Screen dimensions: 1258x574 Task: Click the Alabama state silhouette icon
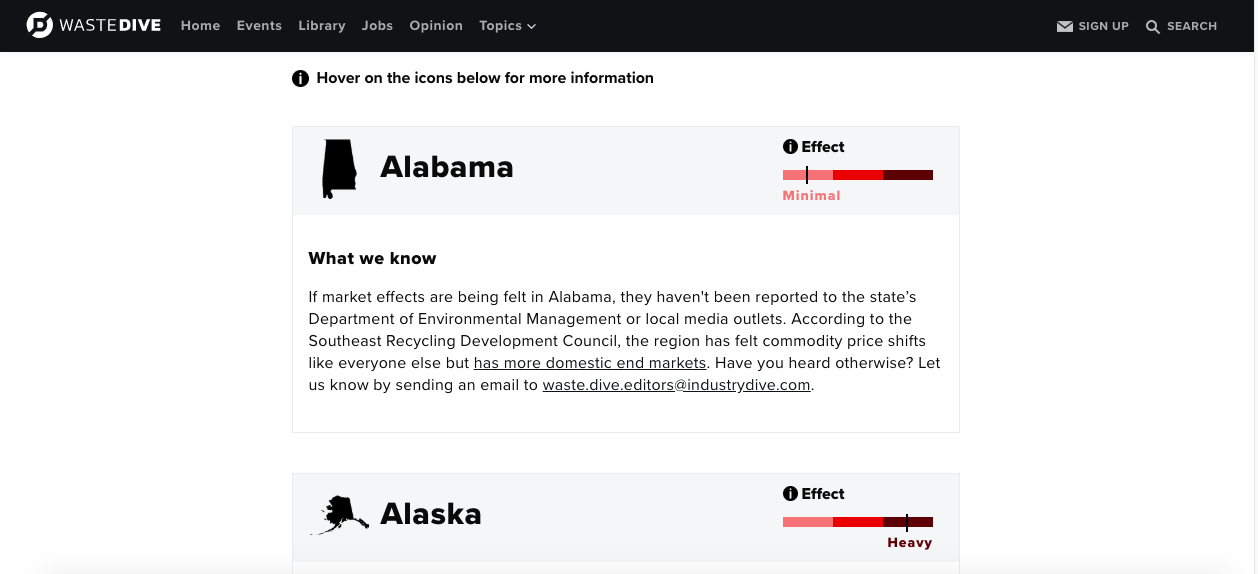tap(338, 168)
